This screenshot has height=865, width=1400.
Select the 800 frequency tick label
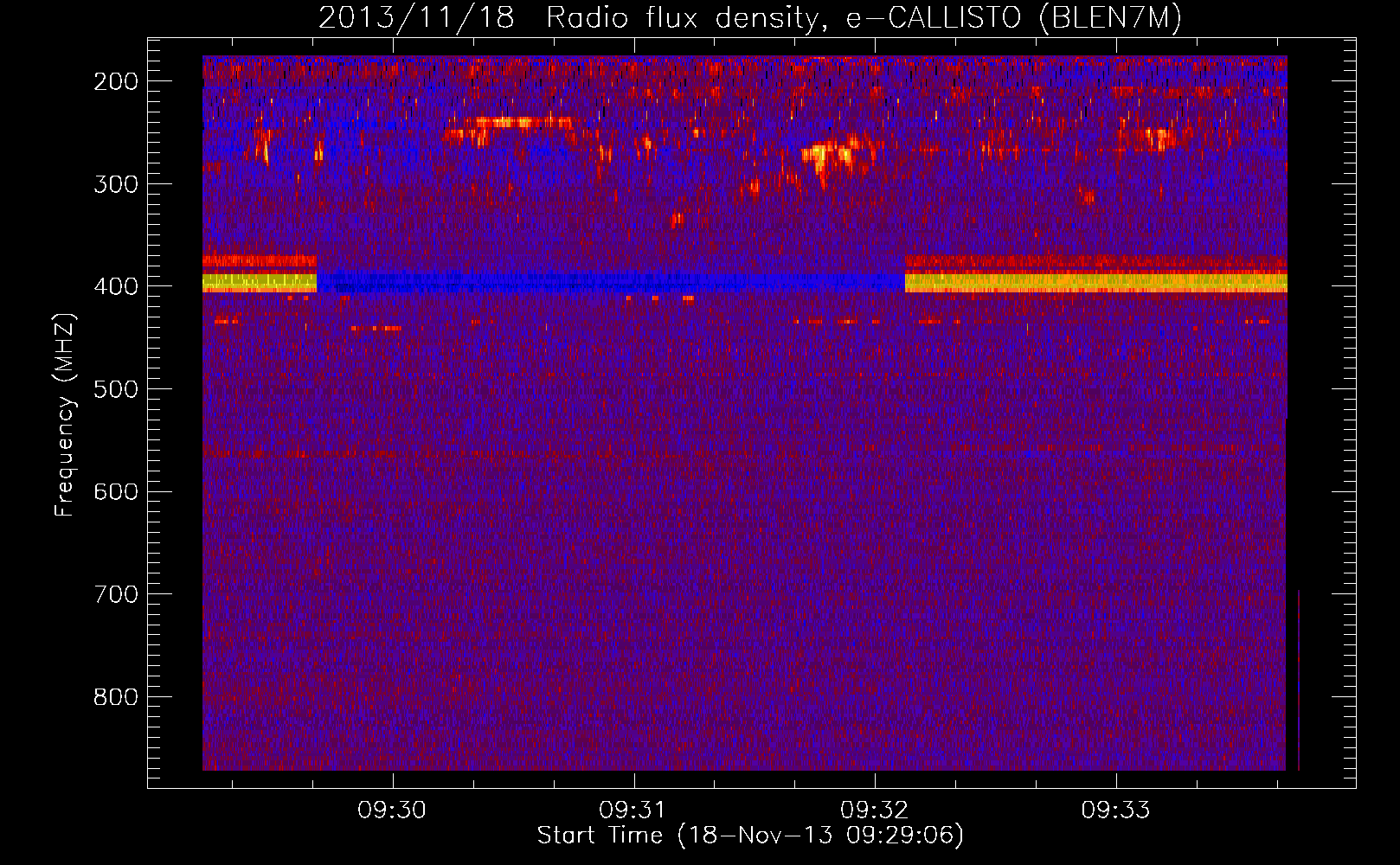pyautogui.click(x=116, y=697)
